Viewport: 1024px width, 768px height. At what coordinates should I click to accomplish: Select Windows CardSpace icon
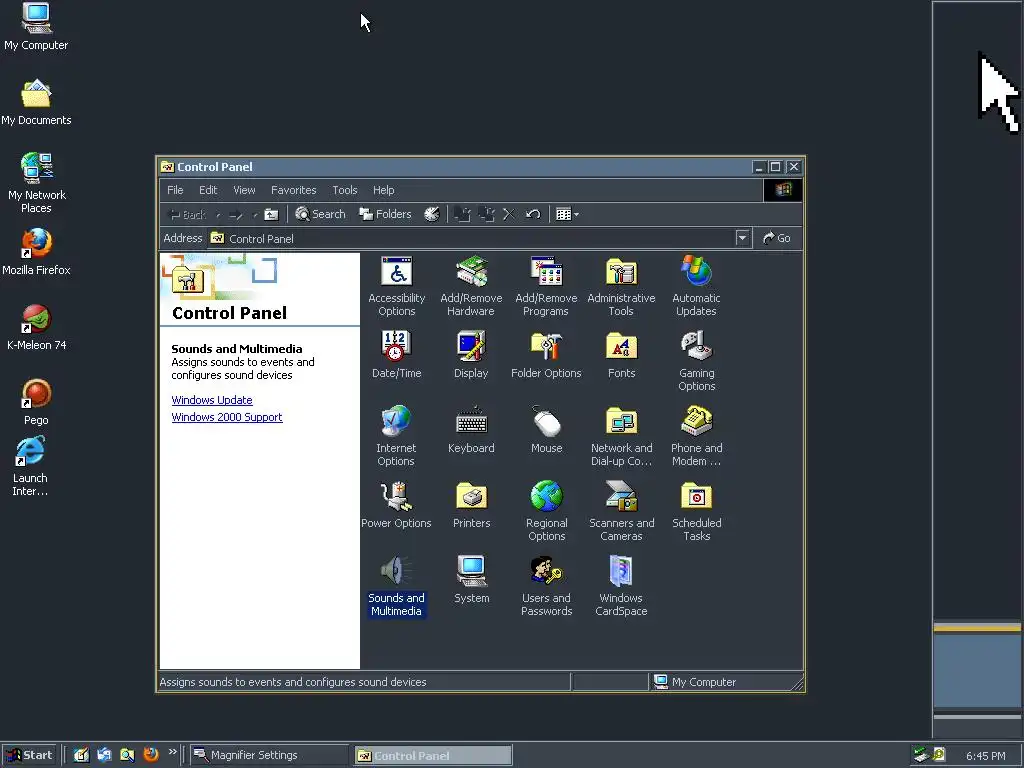621,586
